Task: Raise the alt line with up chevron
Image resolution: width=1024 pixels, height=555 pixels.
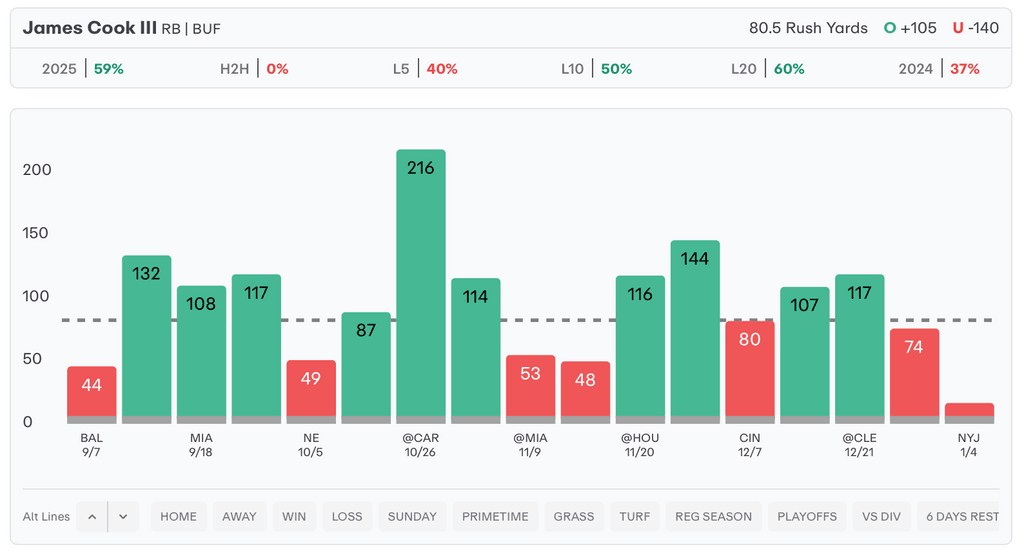Action: [92, 517]
